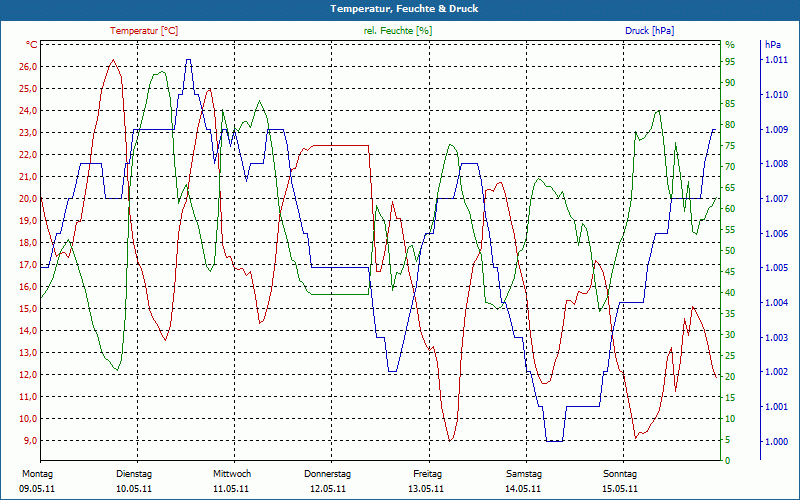Click the 1.000 pressure axis value

click(x=776, y=441)
